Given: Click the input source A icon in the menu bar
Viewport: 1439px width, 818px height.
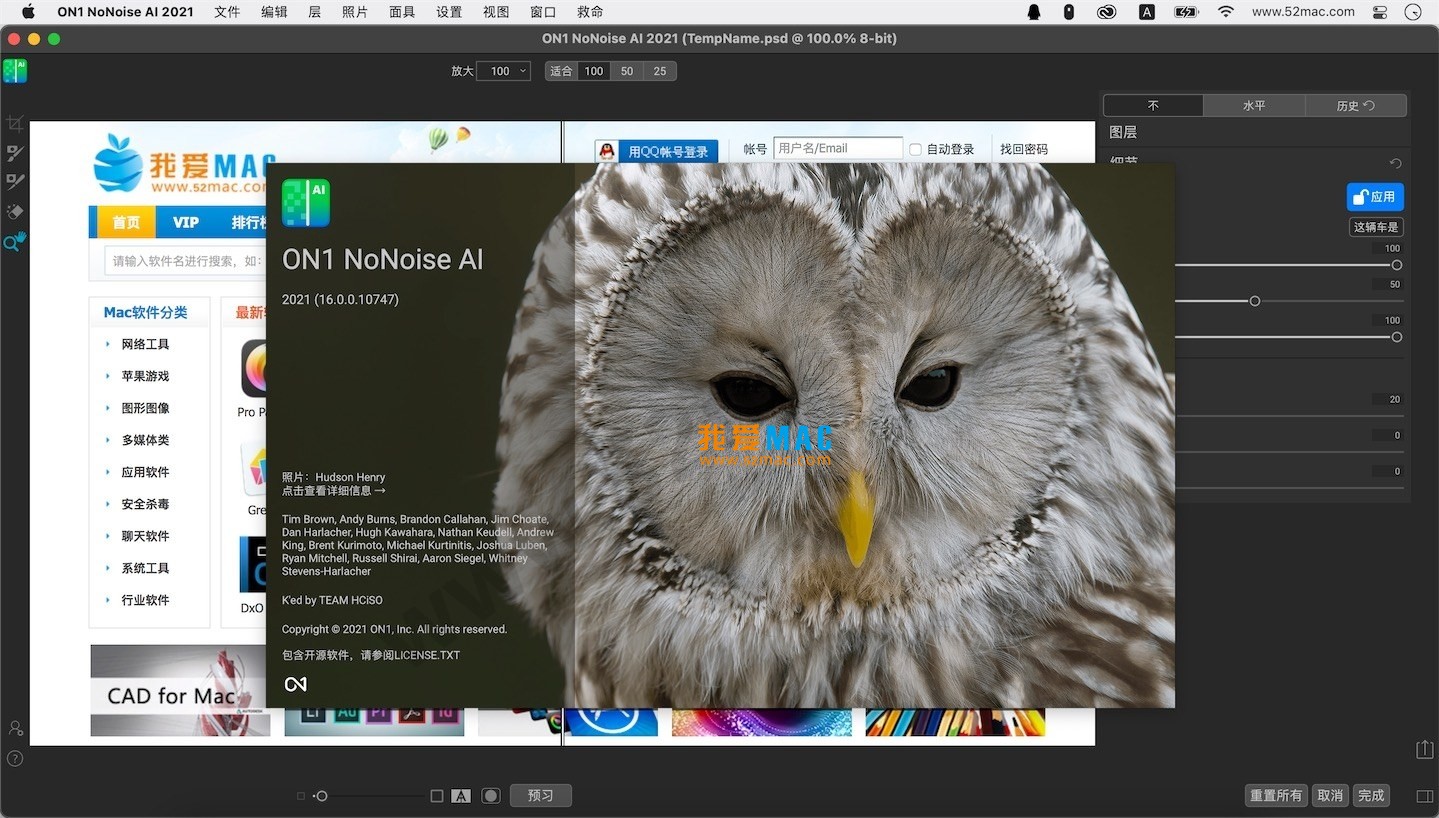Looking at the screenshot, I should pyautogui.click(x=1147, y=12).
